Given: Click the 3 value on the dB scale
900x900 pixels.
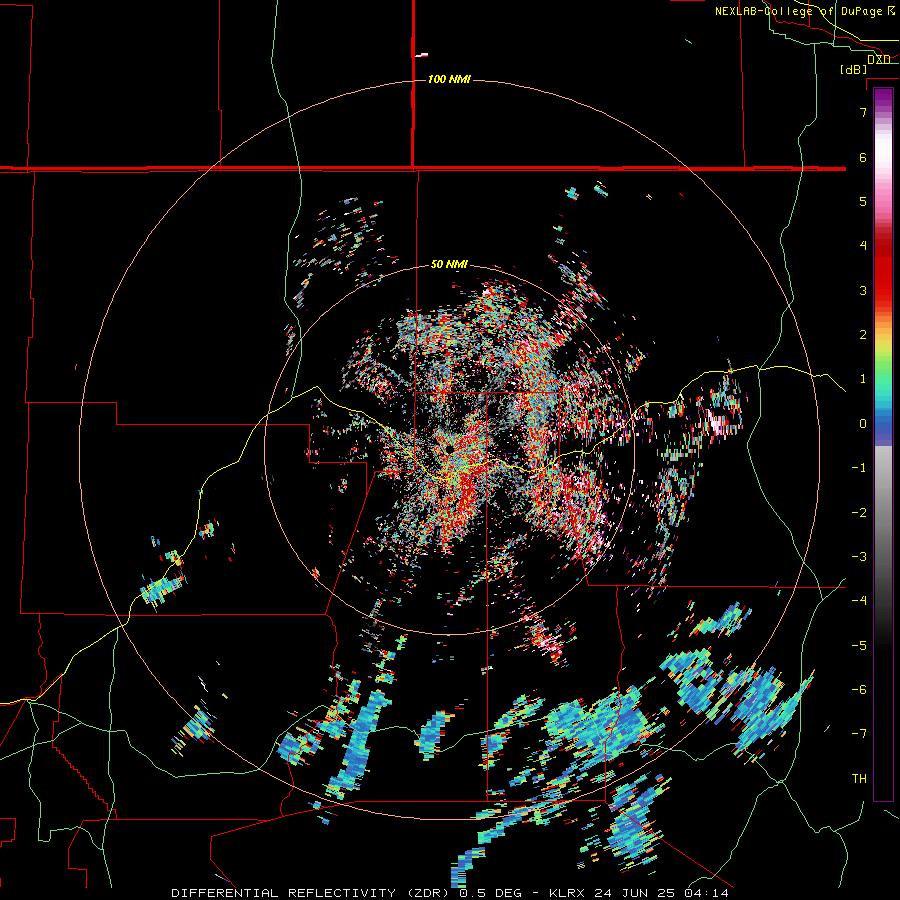Looking at the screenshot, I should click(x=863, y=290).
